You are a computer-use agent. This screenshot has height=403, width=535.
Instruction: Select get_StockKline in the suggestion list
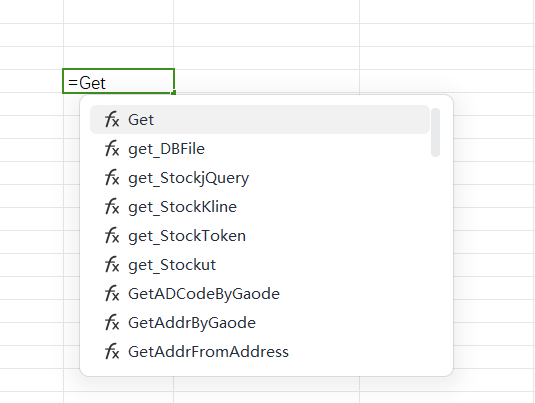[x=260, y=206]
